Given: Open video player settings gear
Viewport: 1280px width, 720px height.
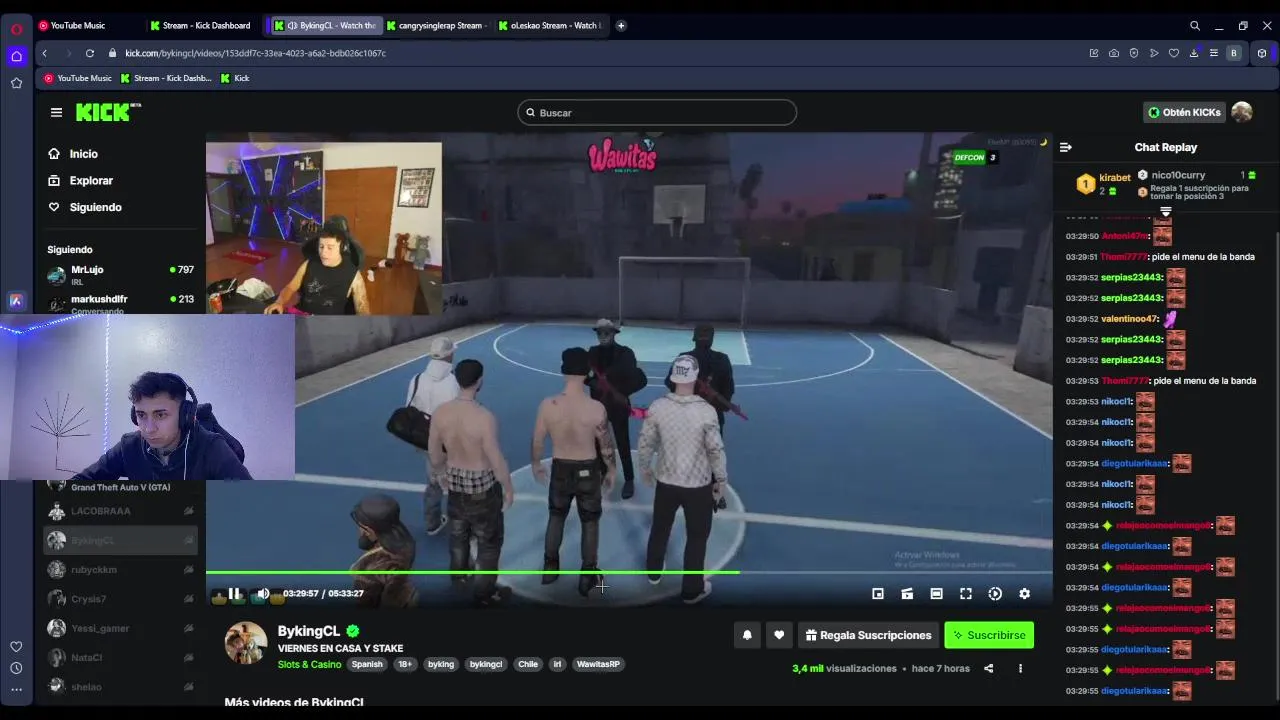Looking at the screenshot, I should click(x=1024, y=594).
